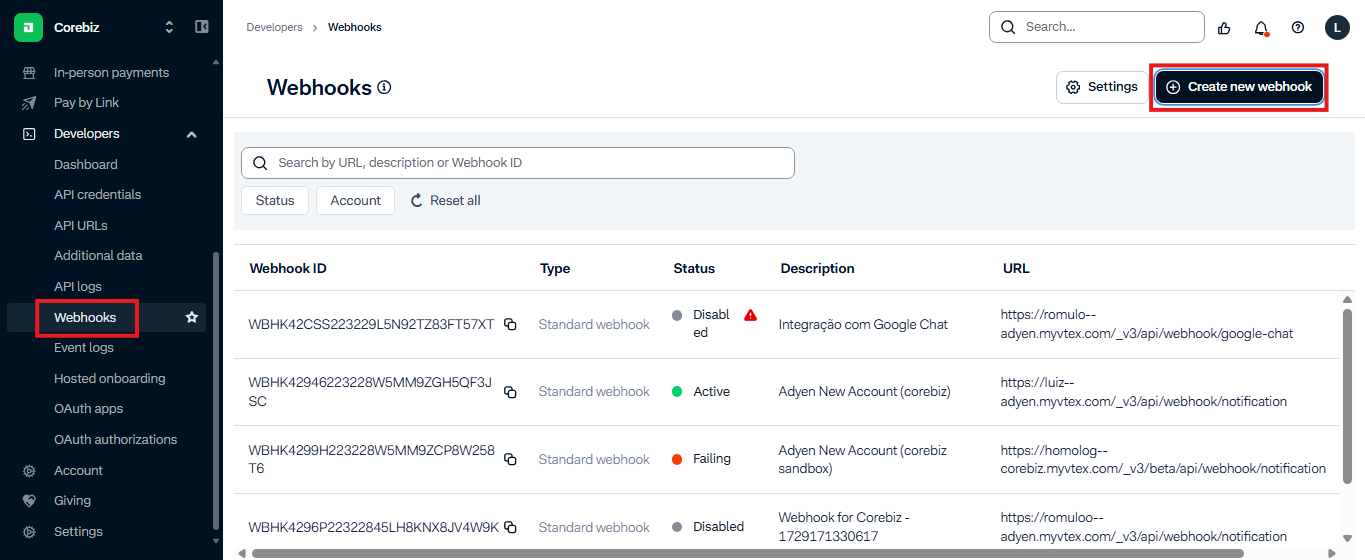Click the thumbs-up feedback icon

tap(1224, 28)
